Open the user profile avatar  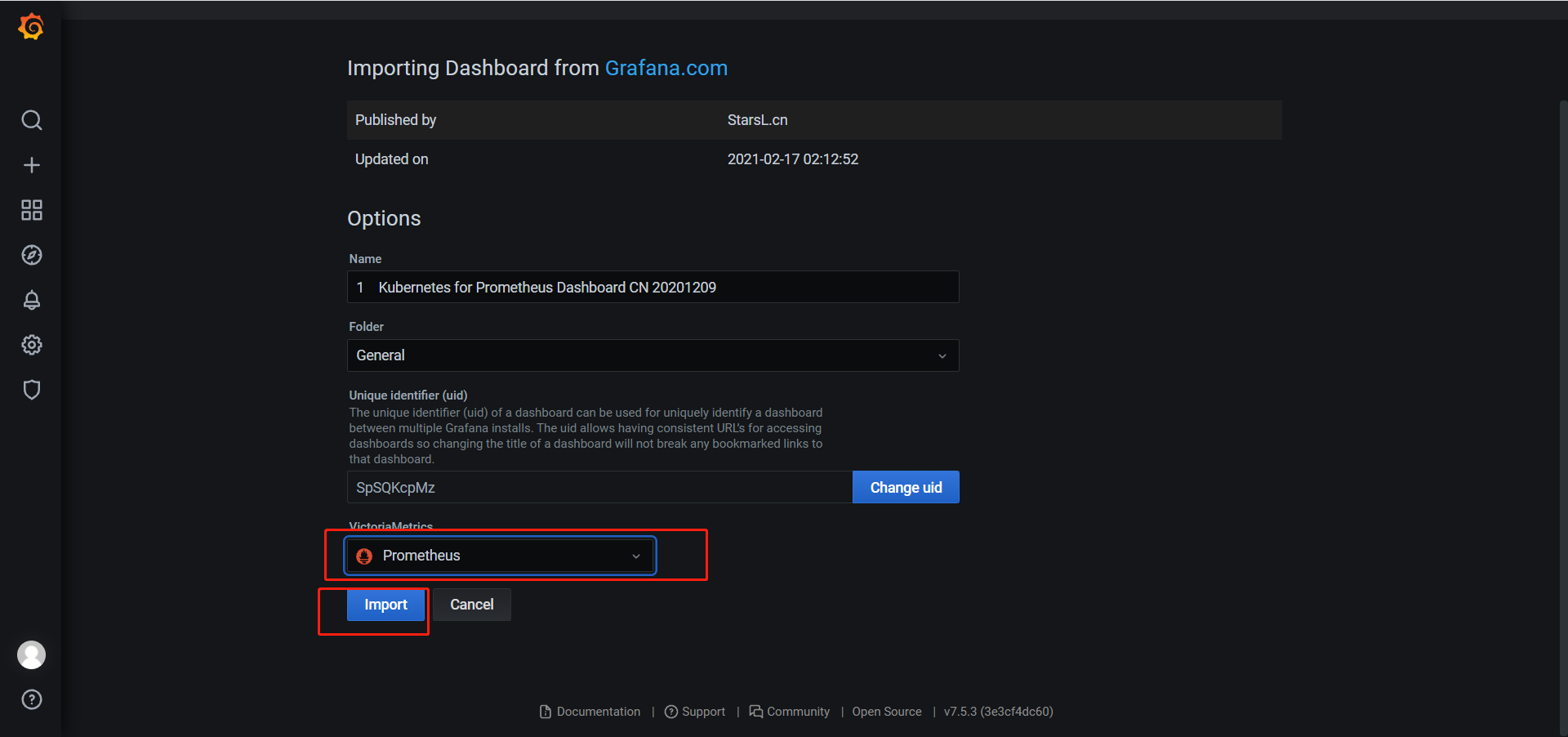32,654
